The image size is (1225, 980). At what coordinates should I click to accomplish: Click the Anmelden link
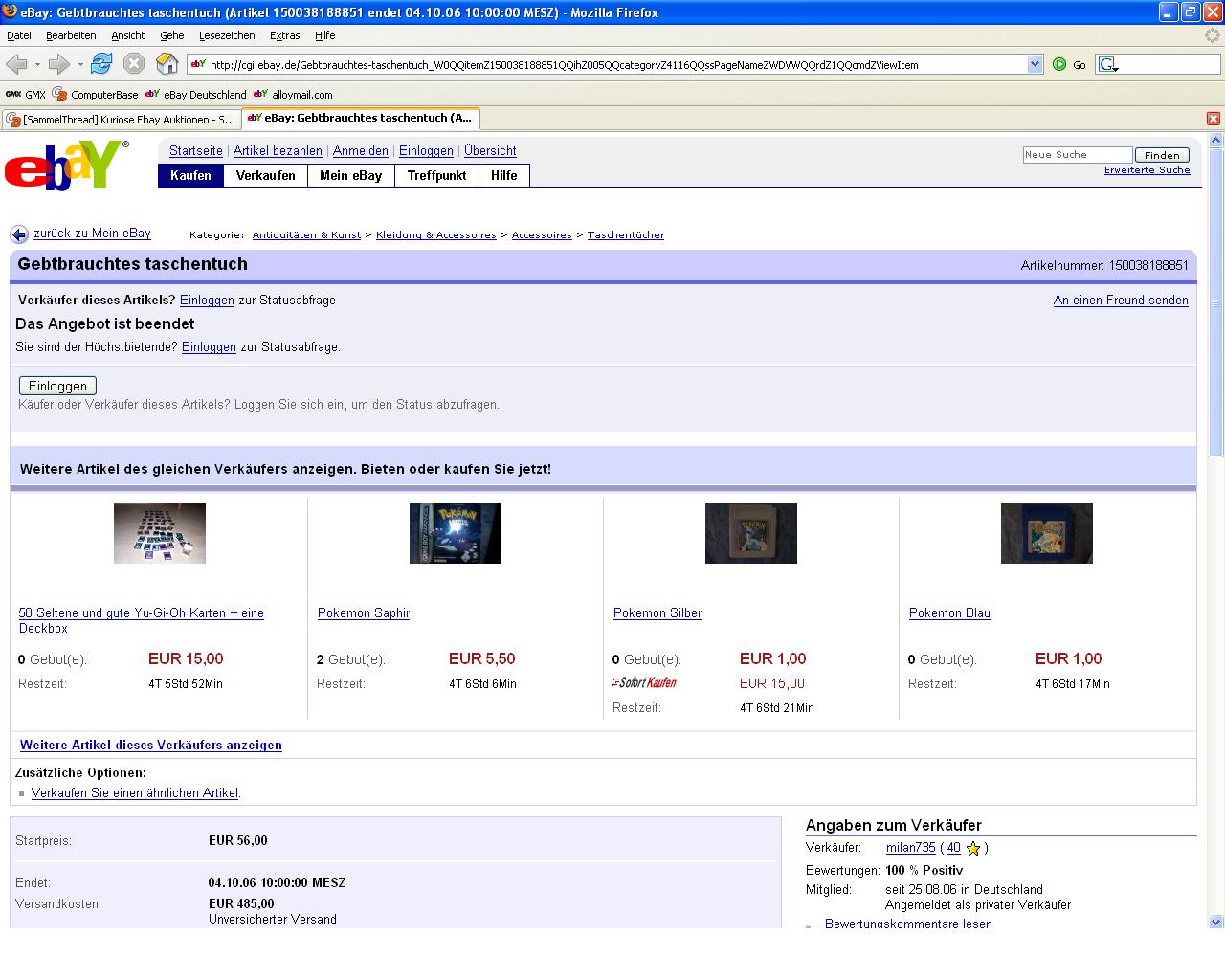coord(361,151)
